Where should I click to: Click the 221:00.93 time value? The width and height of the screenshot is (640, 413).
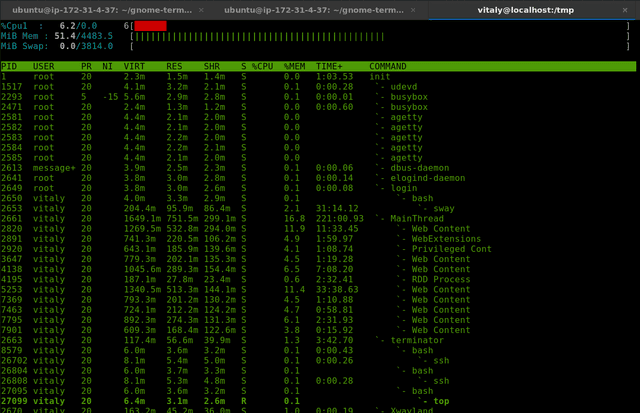(340, 219)
